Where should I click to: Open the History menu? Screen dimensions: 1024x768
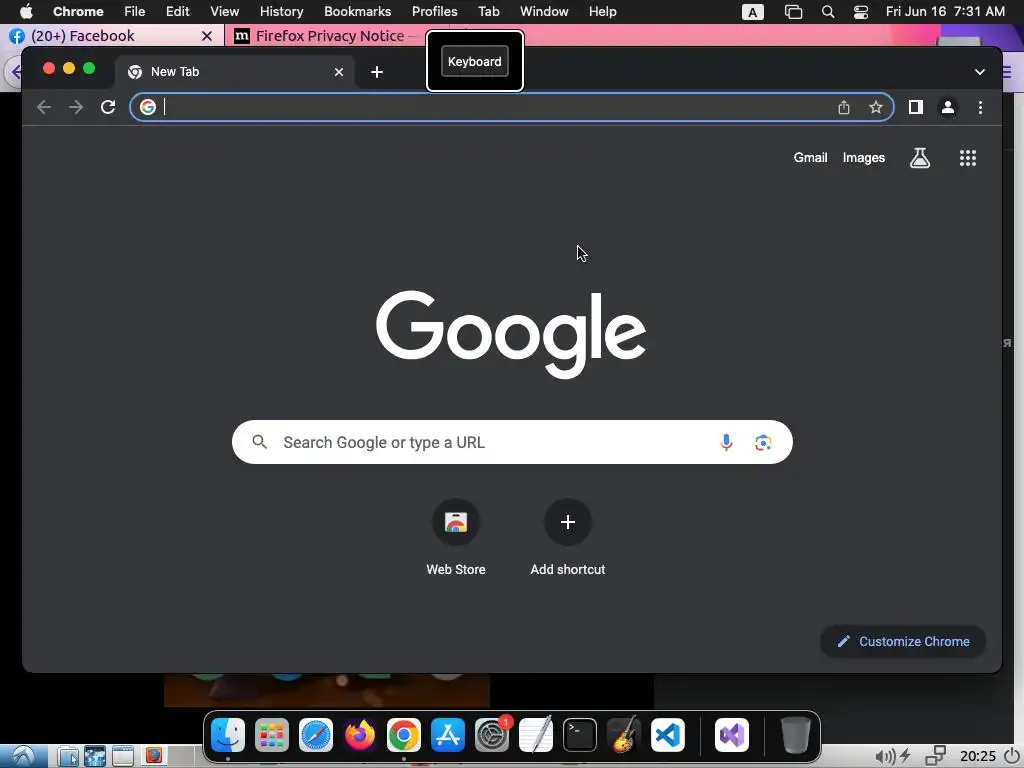281,12
